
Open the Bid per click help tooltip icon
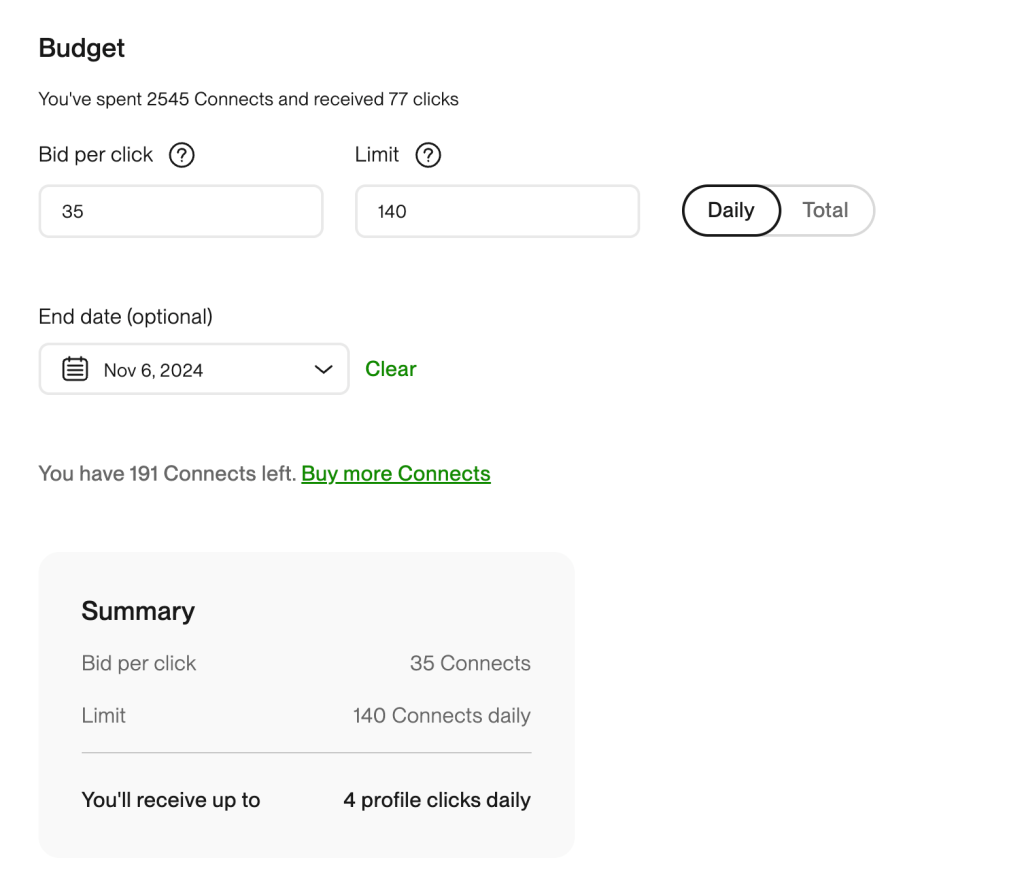tap(184, 154)
